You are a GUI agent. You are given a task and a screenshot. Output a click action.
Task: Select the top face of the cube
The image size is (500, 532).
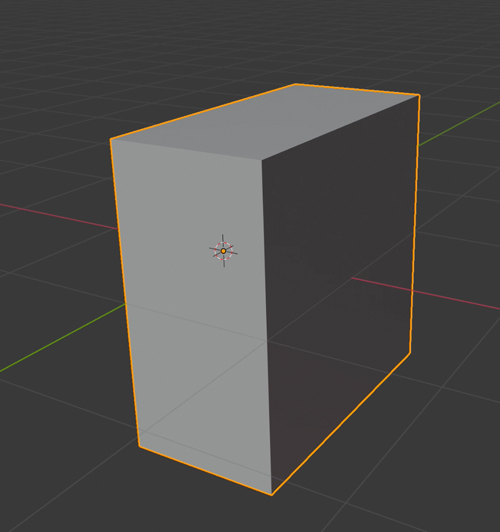click(265, 122)
